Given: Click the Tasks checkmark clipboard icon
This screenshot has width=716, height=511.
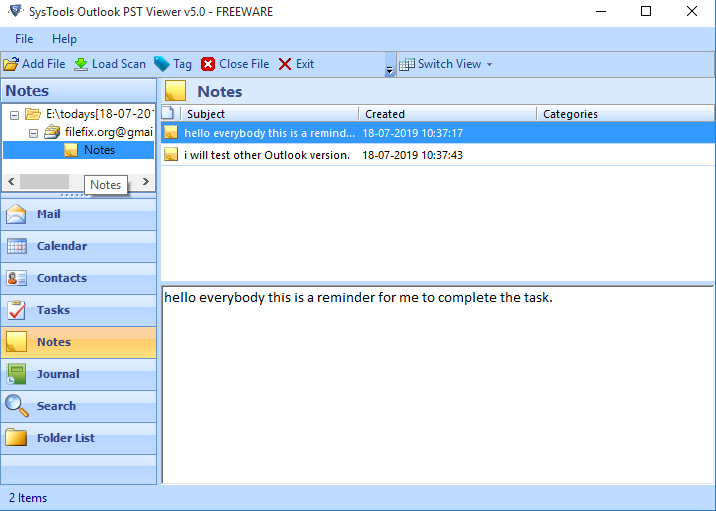Looking at the screenshot, I should point(16,310).
